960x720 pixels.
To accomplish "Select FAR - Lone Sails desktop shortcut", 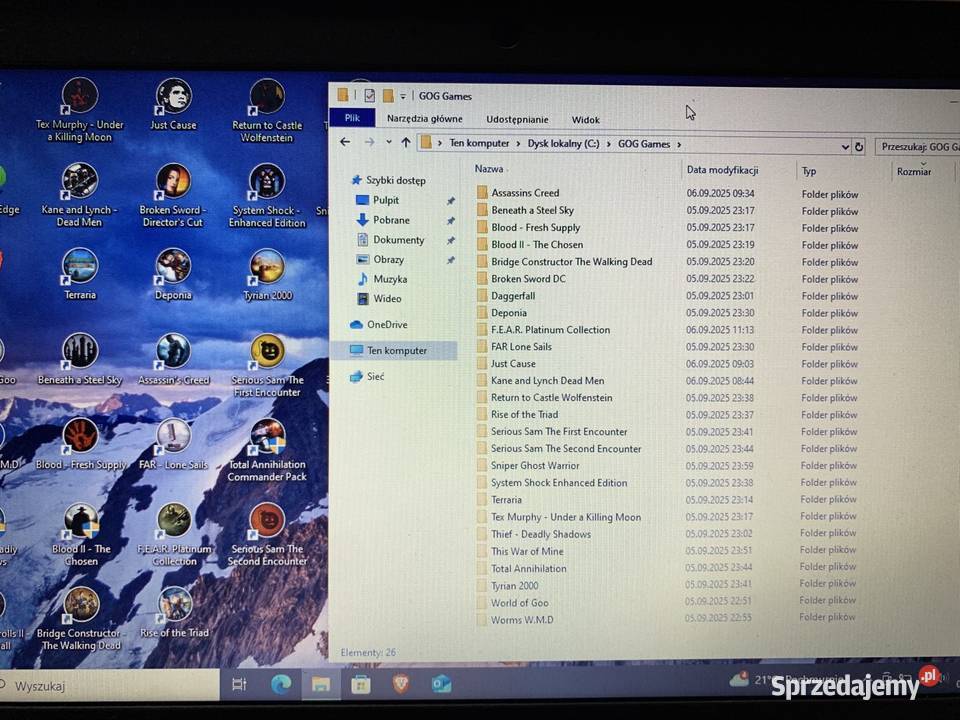I will [174, 444].
